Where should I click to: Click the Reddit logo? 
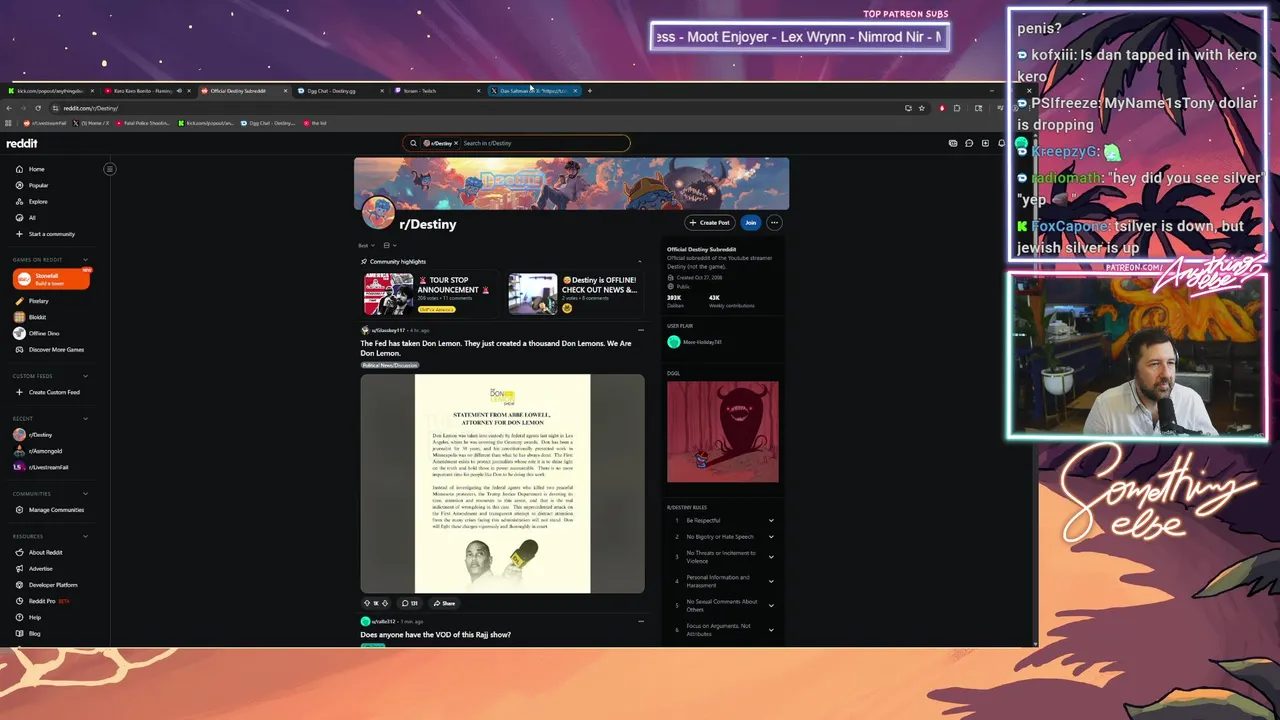click(x=21, y=143)
